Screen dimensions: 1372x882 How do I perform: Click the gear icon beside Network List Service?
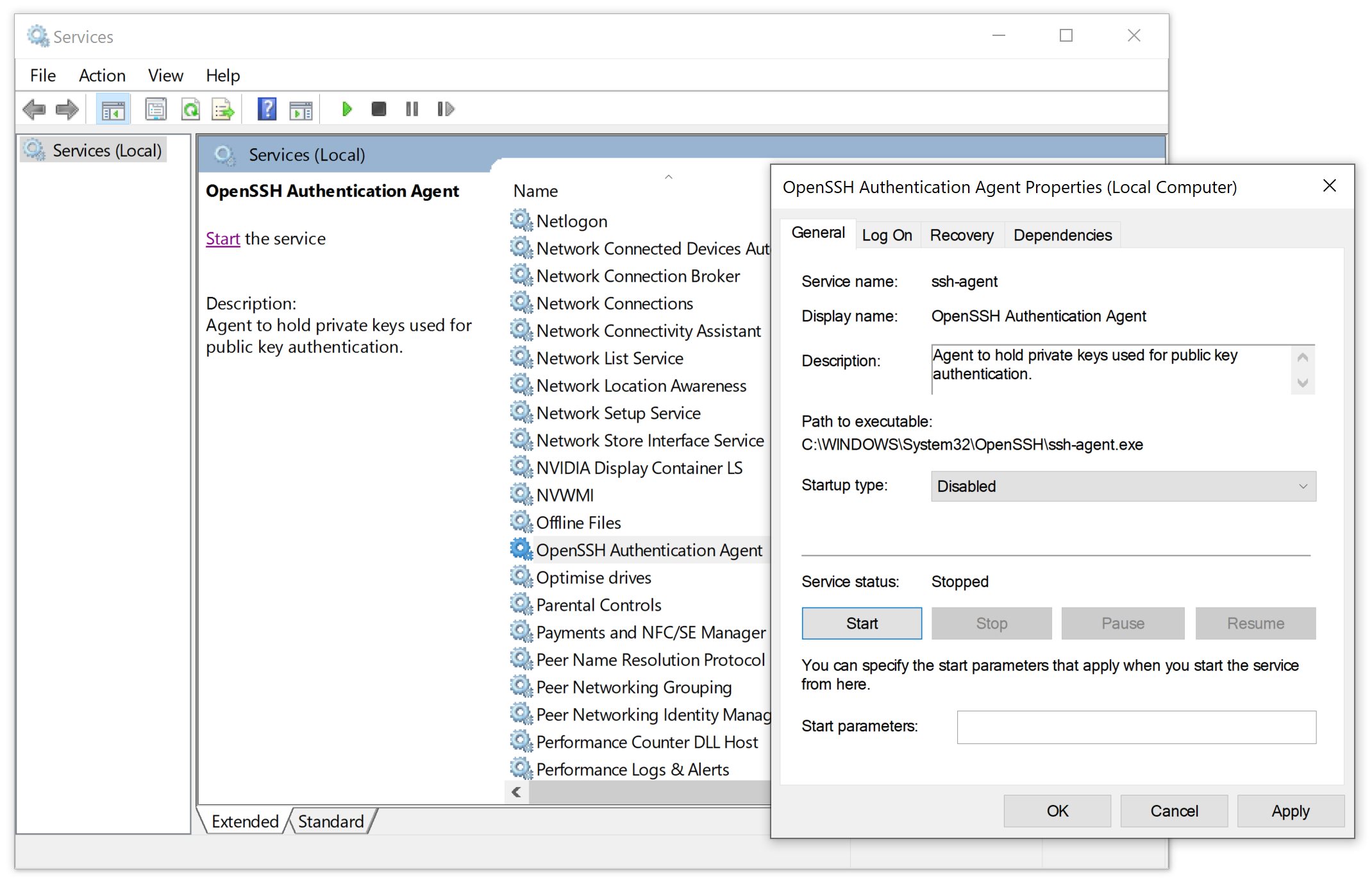(x=521, y=357)
